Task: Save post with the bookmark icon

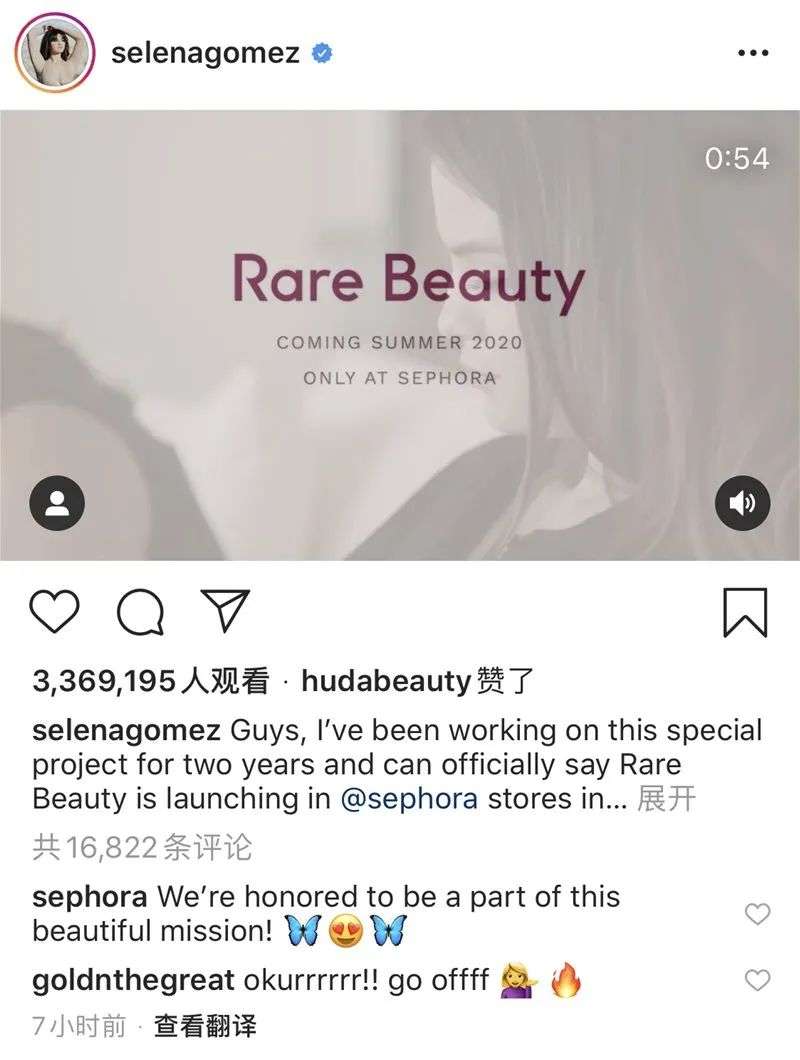Action: 744,611
